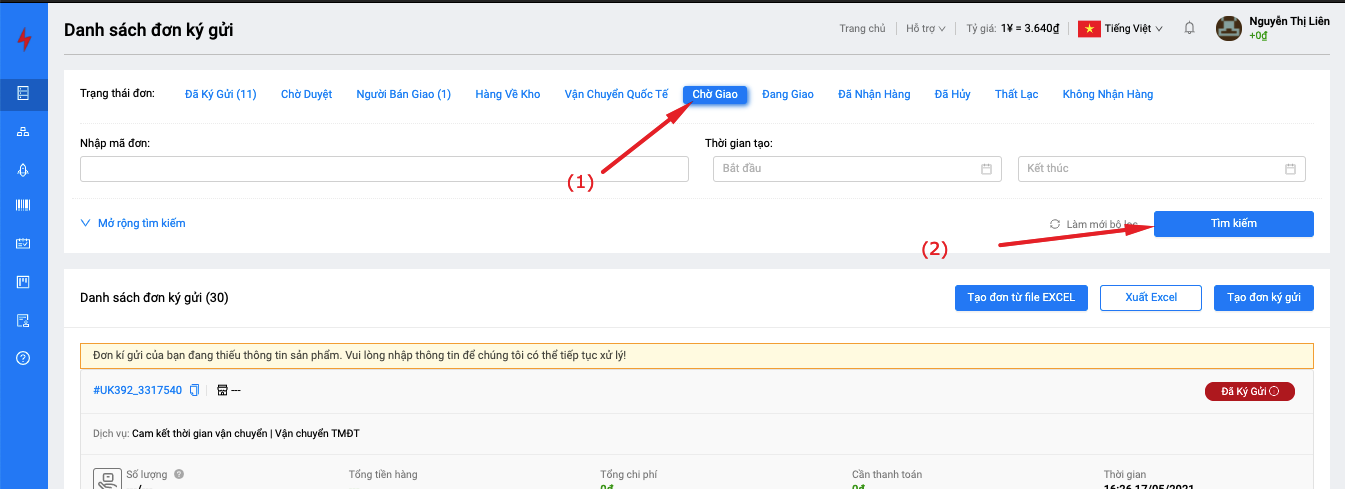
Task: Click the Tạo đơn ký gửi button
Action: tap(1264, 298)
